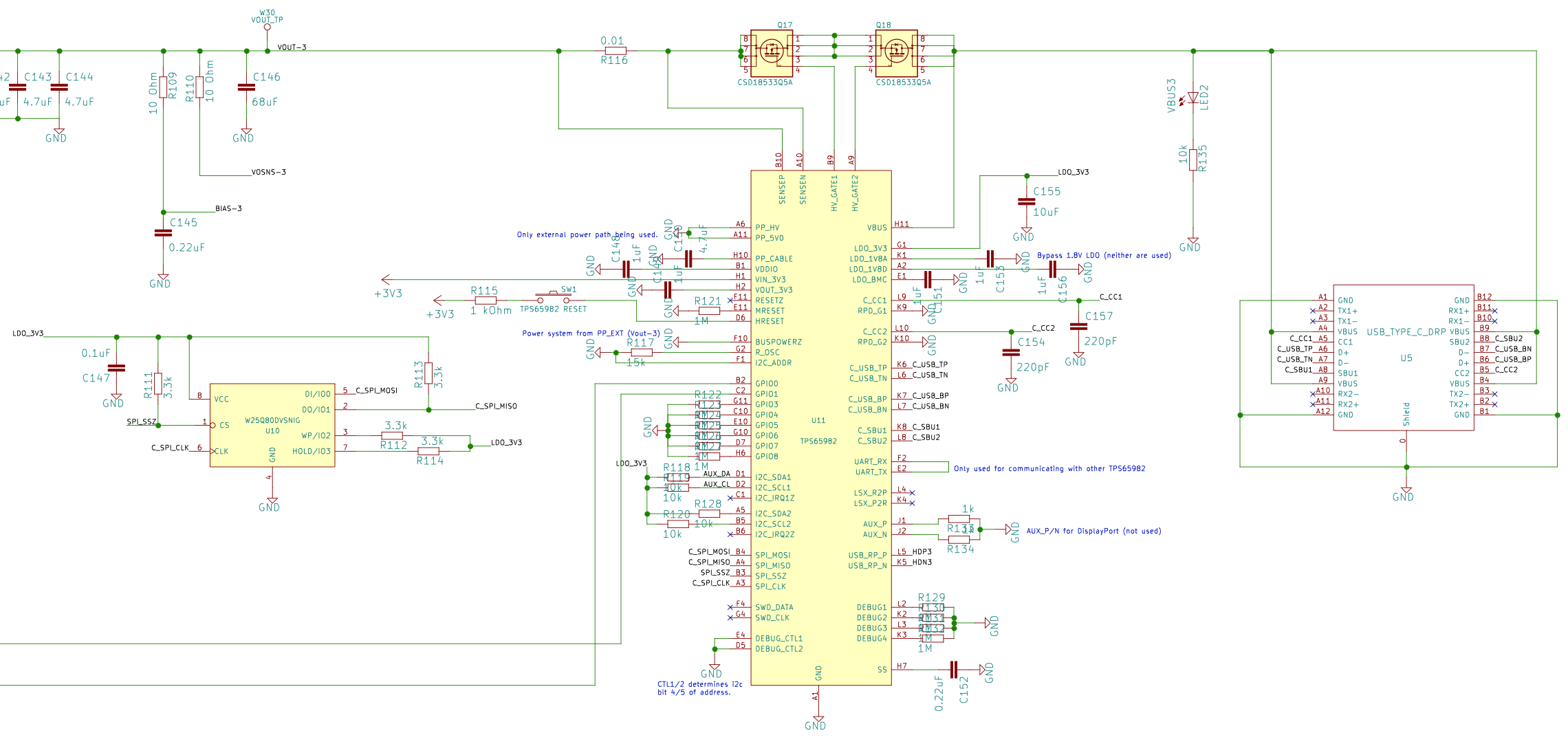Select the AUX_CL net label
Screen dimensions: 1568x744
coord(717,484)
